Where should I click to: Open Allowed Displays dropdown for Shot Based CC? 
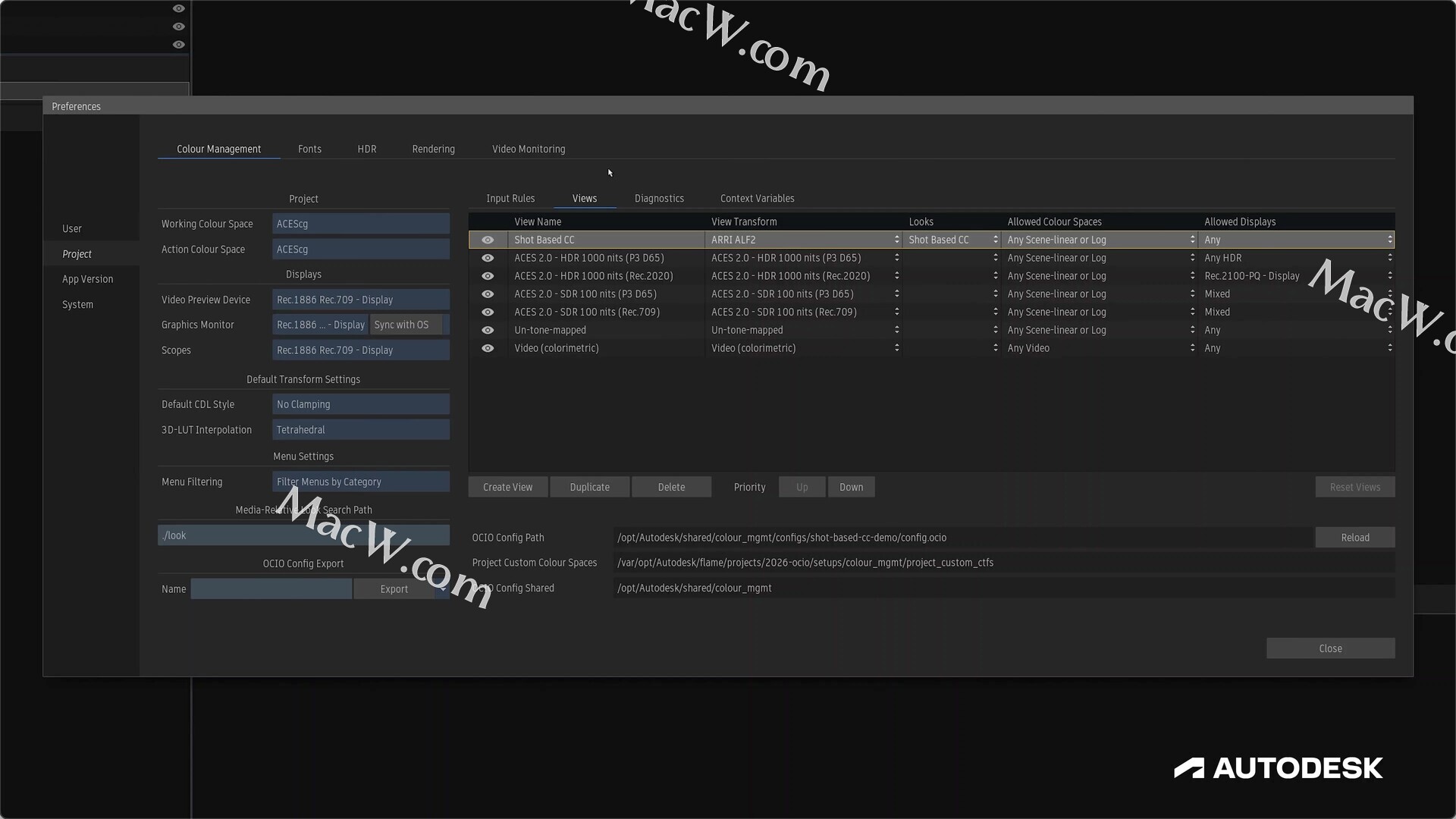pos(1297,240)
